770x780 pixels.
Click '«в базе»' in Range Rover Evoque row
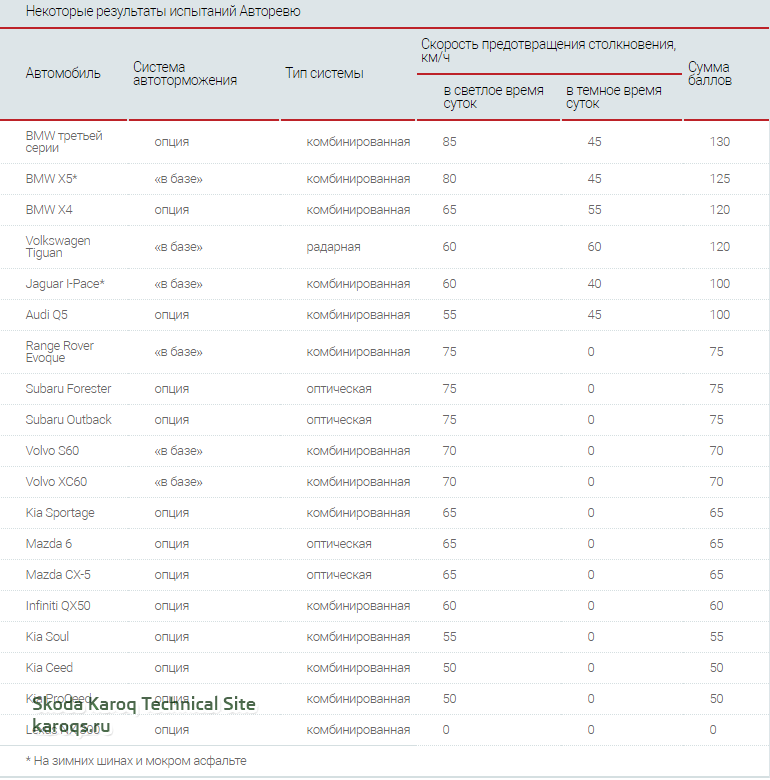tap(179, 352)
